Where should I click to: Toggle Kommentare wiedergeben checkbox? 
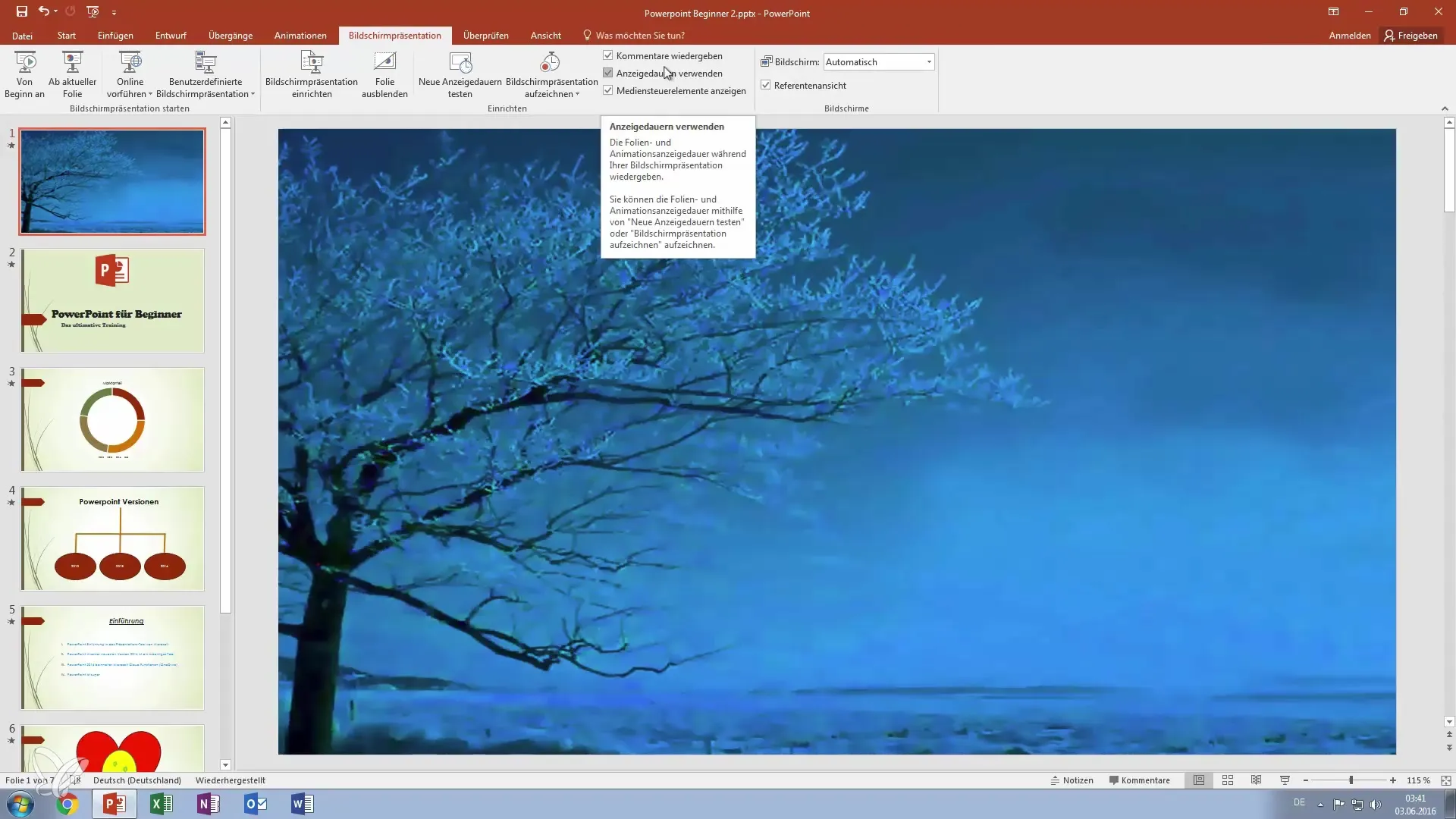pyautogui.click(x=607, y=55)
